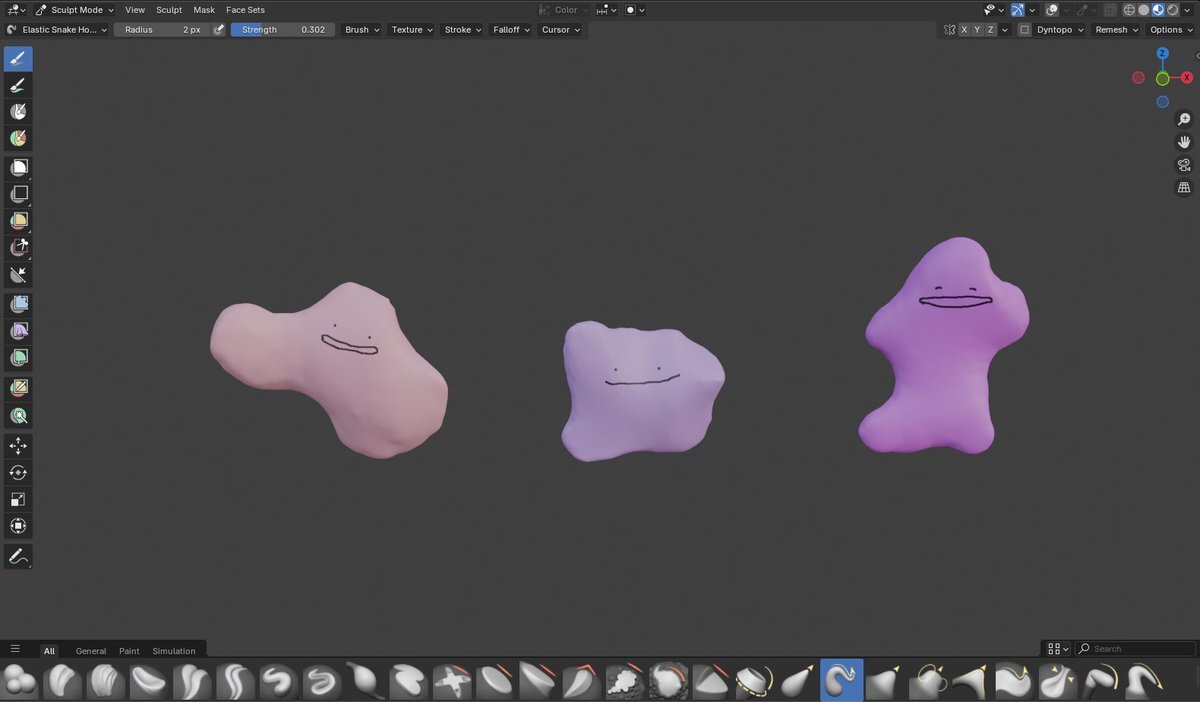Select the Edit Face Set tool
The width and height of the screenshot is (1200, 702).
(18, 387)
